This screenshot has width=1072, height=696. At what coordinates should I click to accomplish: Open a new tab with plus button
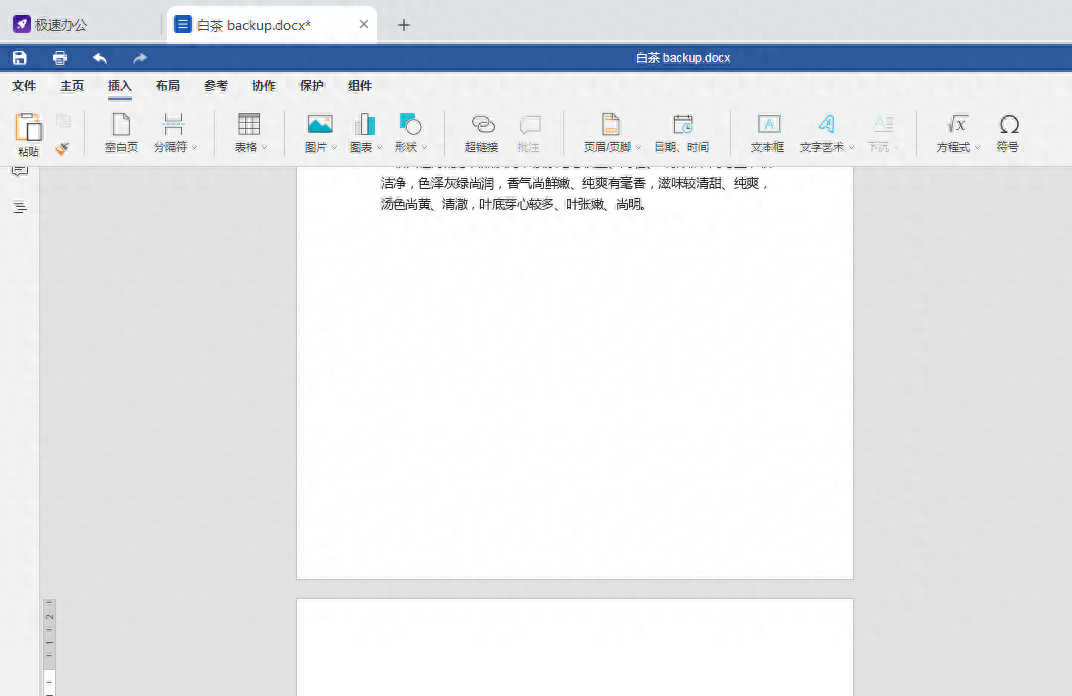coord(404,25)
